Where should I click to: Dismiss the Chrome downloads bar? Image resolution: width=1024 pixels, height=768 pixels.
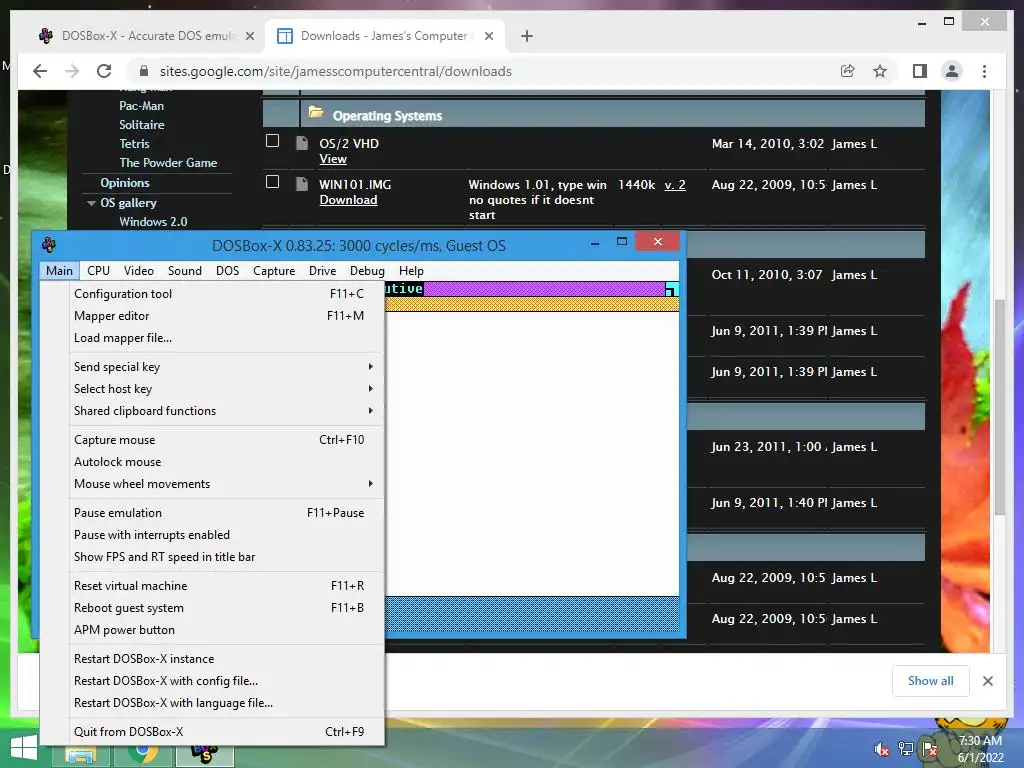(x=987, y=681)
